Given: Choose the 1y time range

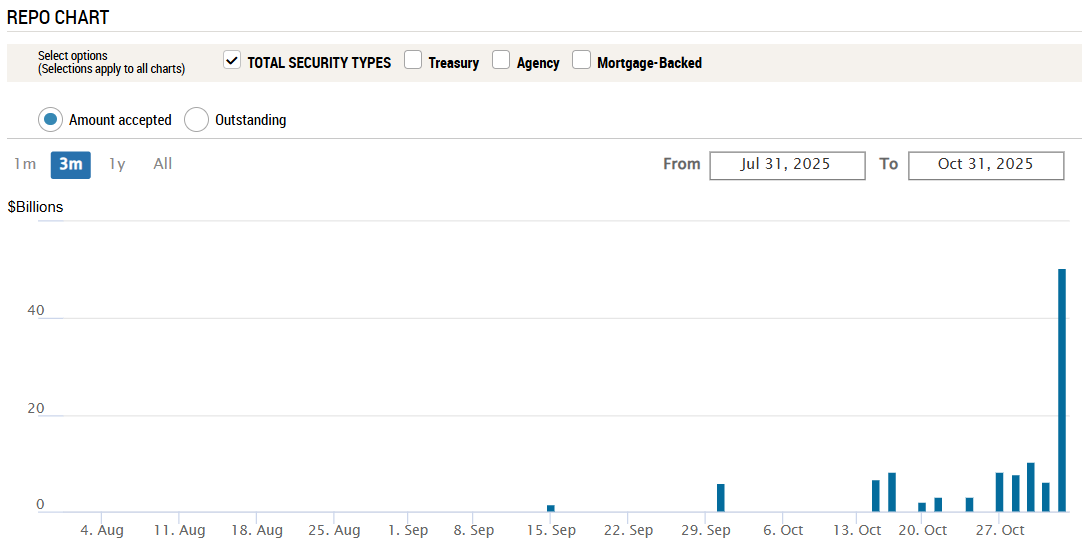Looking at the screenshot, I should (117, 164).
